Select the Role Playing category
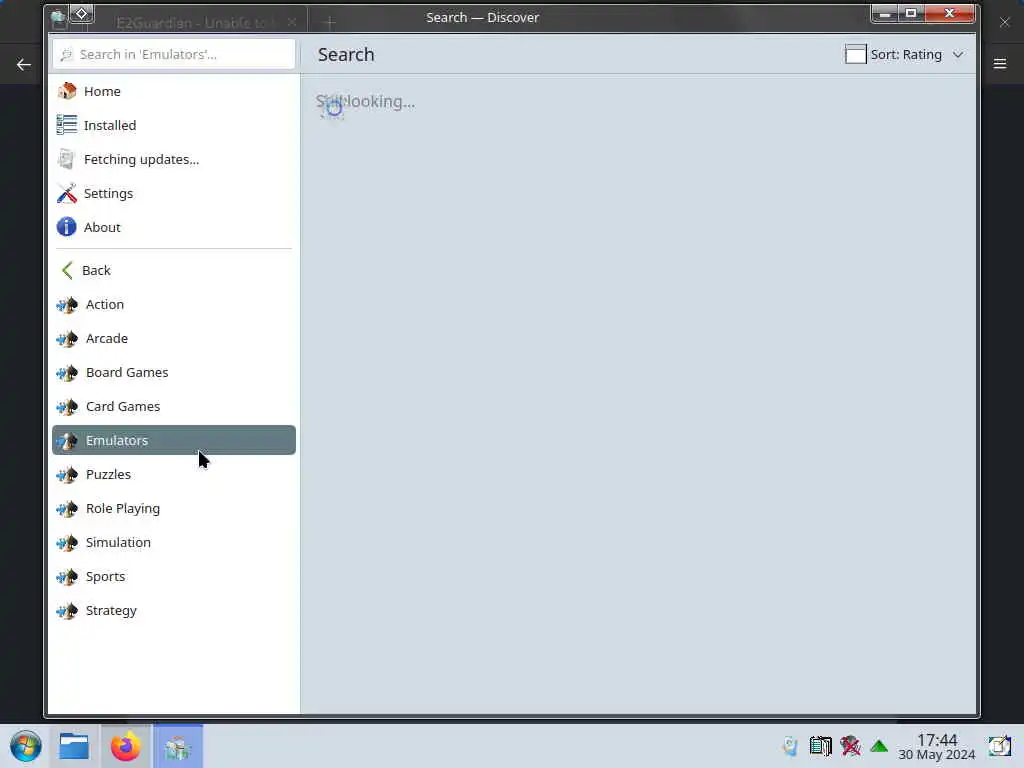 tap(174, 508)
